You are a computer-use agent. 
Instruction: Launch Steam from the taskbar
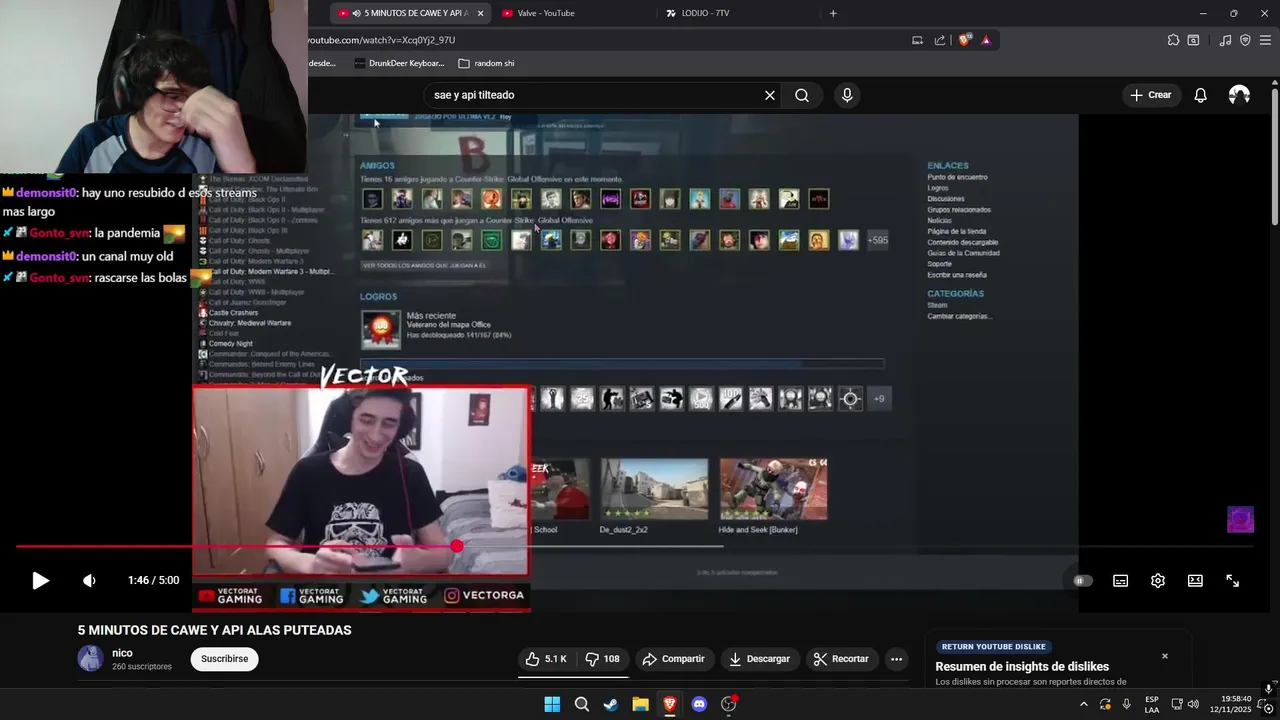(610, 704)
